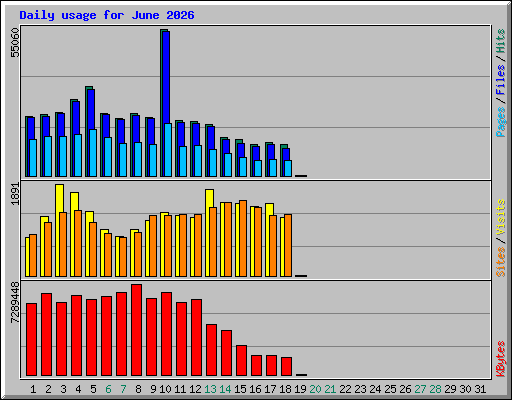
Task: Click the orange Sites bar for day 15
Action: coord(243,238)
